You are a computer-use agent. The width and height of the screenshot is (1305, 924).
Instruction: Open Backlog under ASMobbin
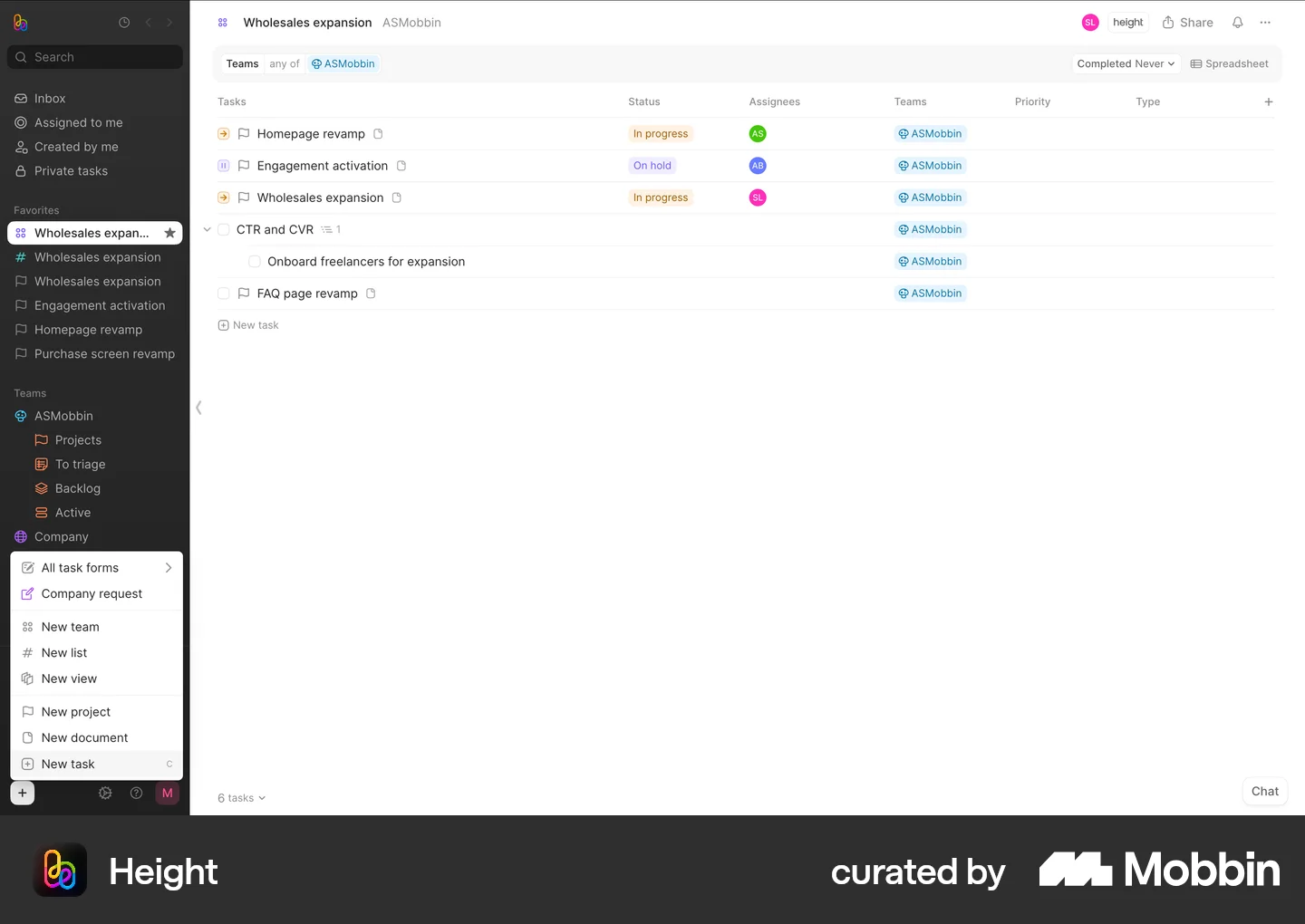coord(95,489)
